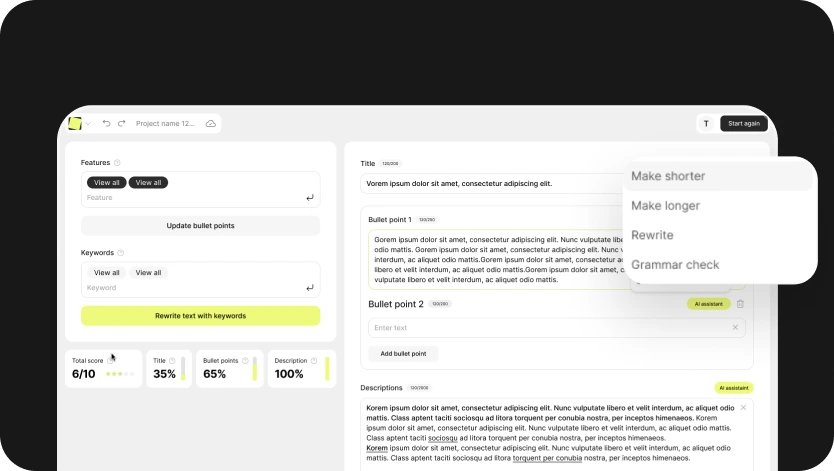Open AI assistant for Bullet point 2

pos(708,304)
